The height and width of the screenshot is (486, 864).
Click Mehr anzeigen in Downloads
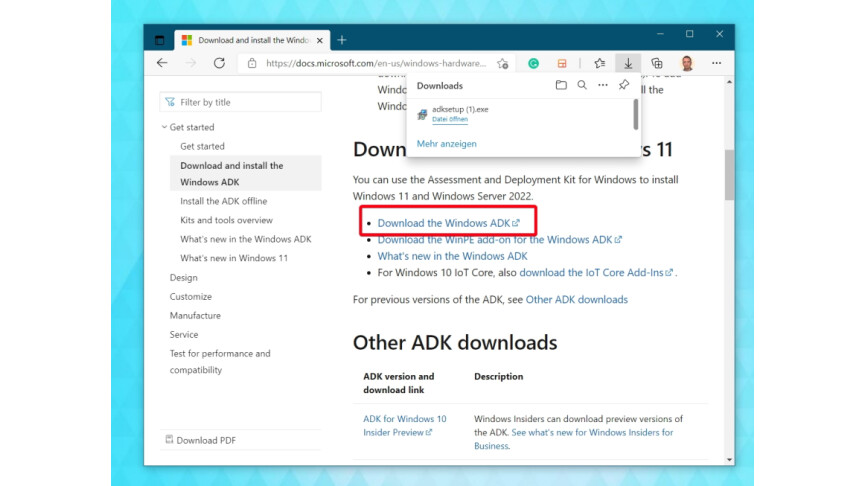click(446, 144)
